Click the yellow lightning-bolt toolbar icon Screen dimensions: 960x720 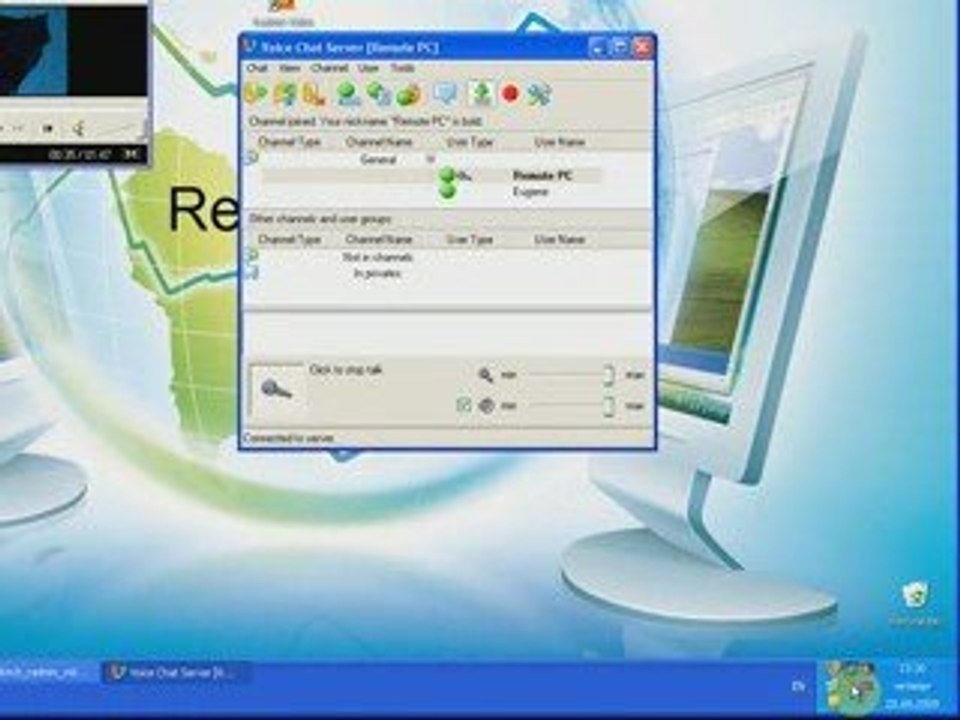(285, 94)
